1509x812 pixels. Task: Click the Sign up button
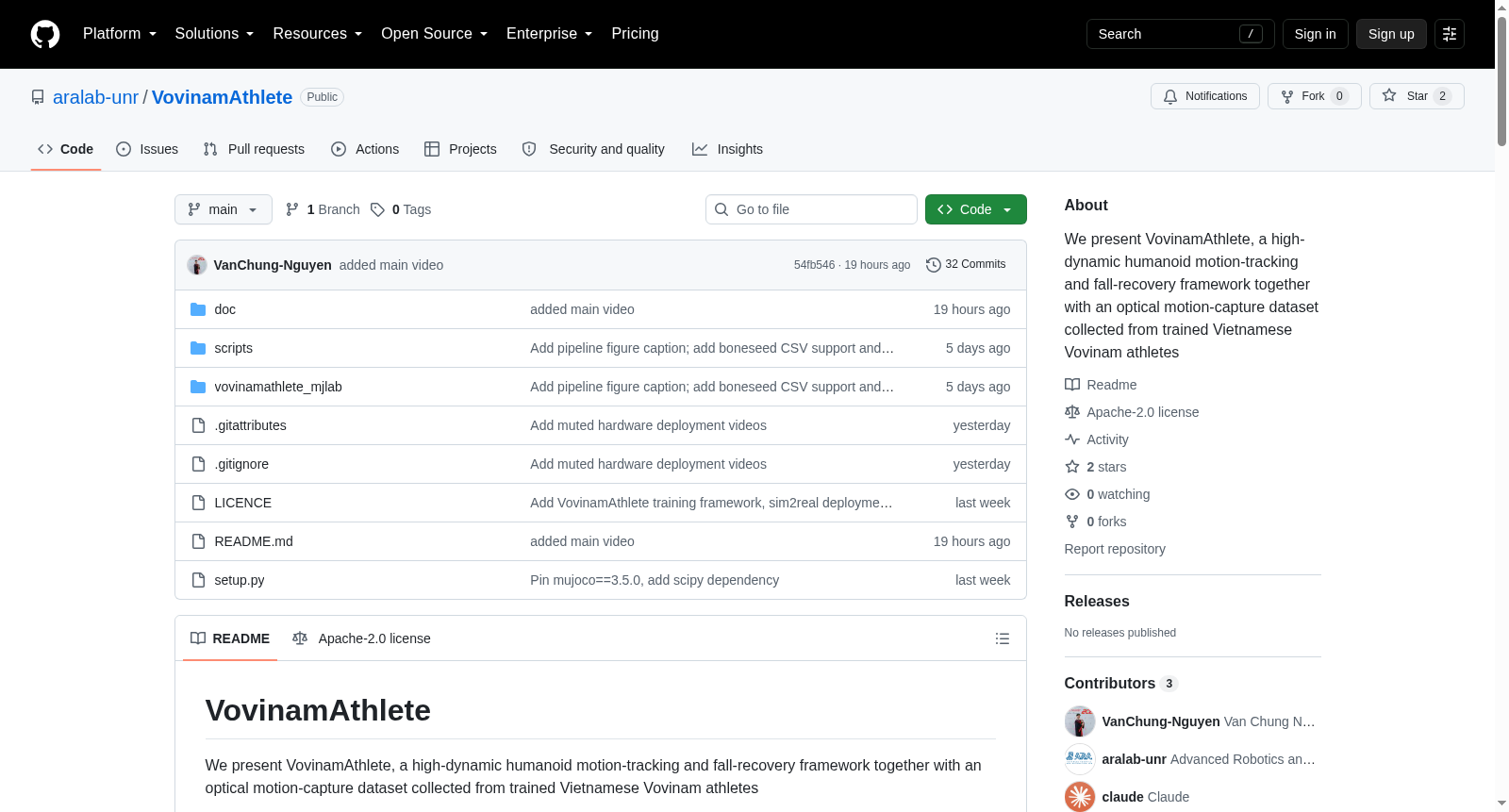point(1391,34)
